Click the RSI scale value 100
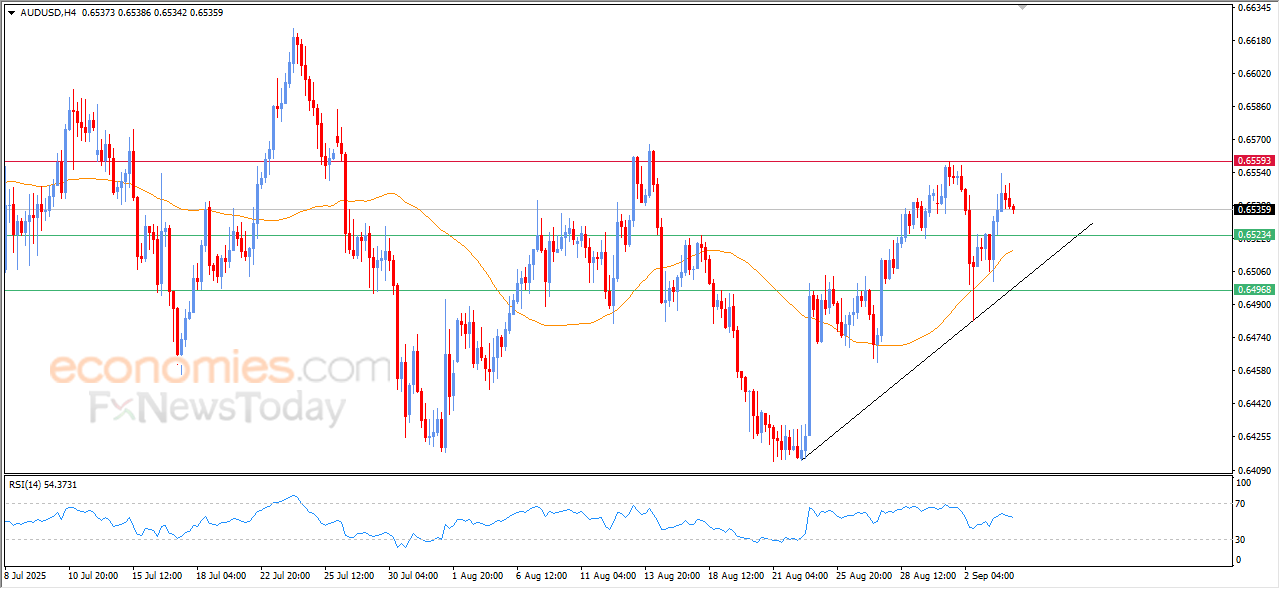This screenshot has height=589, width=1280. point(1245,483)
